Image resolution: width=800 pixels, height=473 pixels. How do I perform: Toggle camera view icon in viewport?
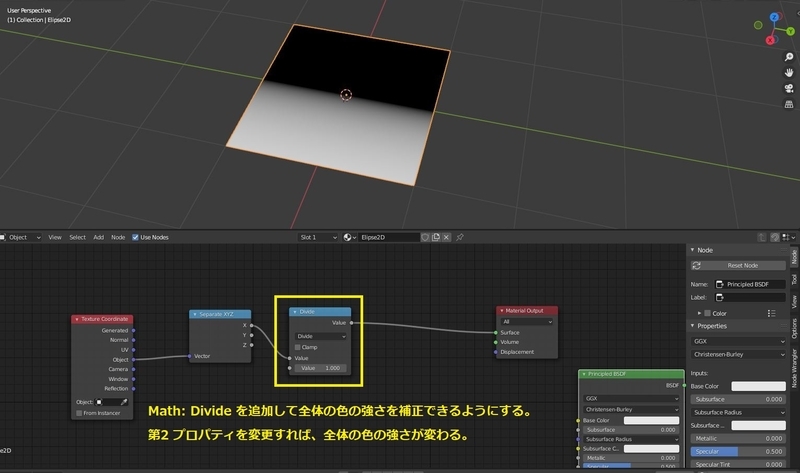pyautogui.click(x=789, y=89)
